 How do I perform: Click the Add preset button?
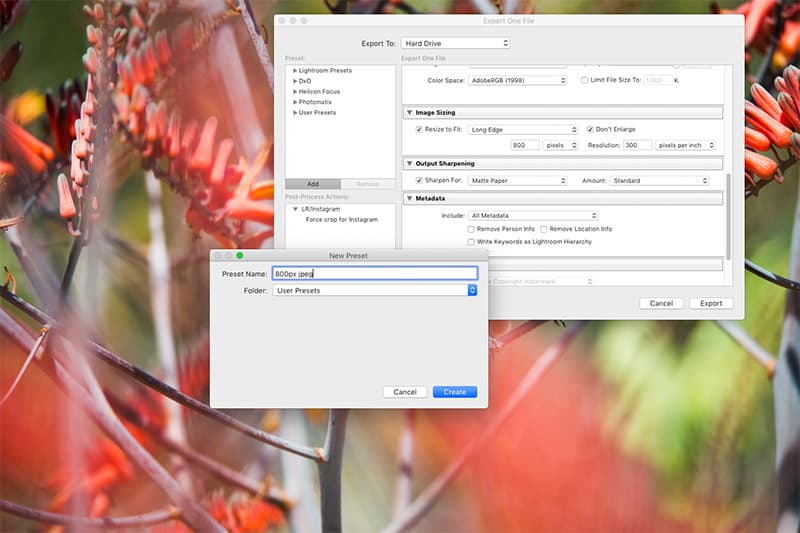(x=313, y=184)
